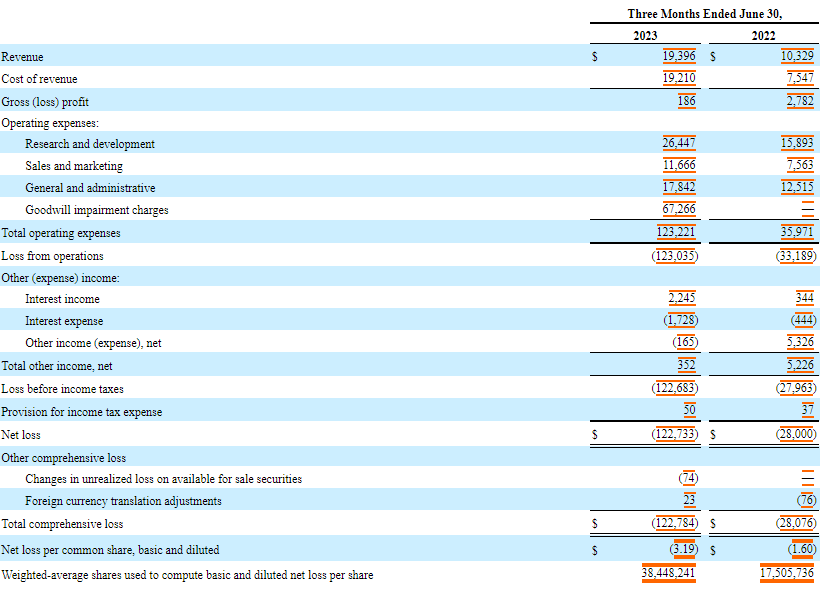Open 2022 Provision for income tax value 37
The image size is (820, 592).
tap(807, 411)
